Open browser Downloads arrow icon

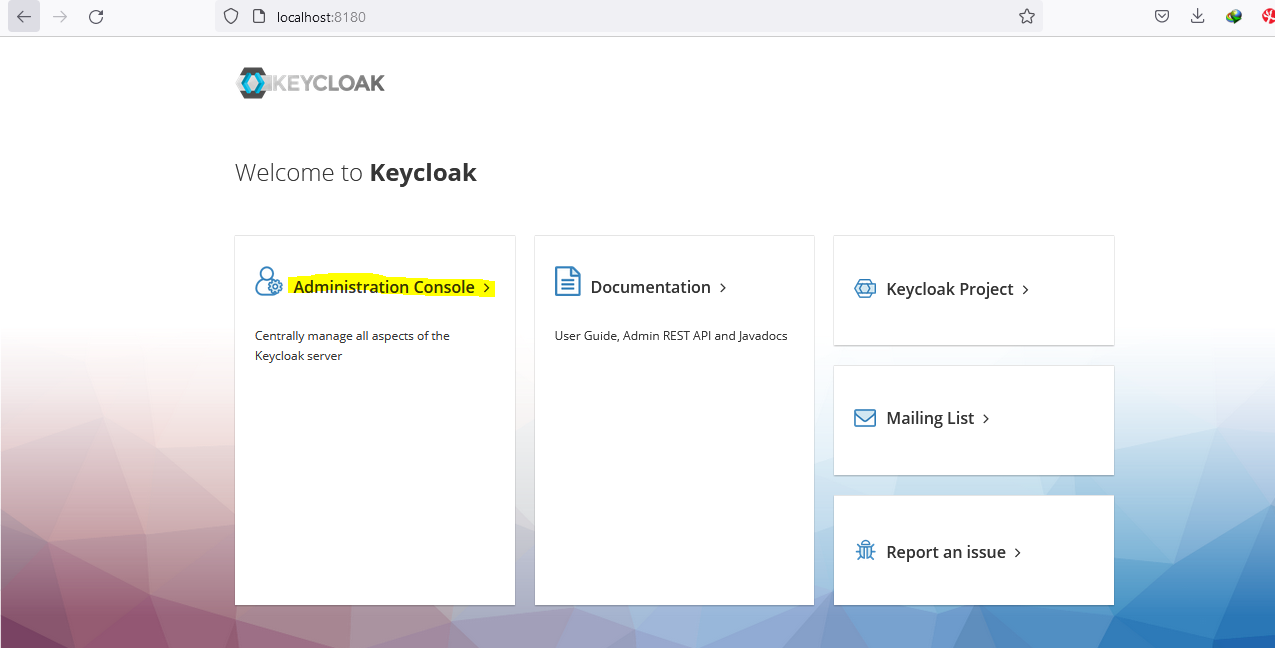click(x=1198, y=16)
